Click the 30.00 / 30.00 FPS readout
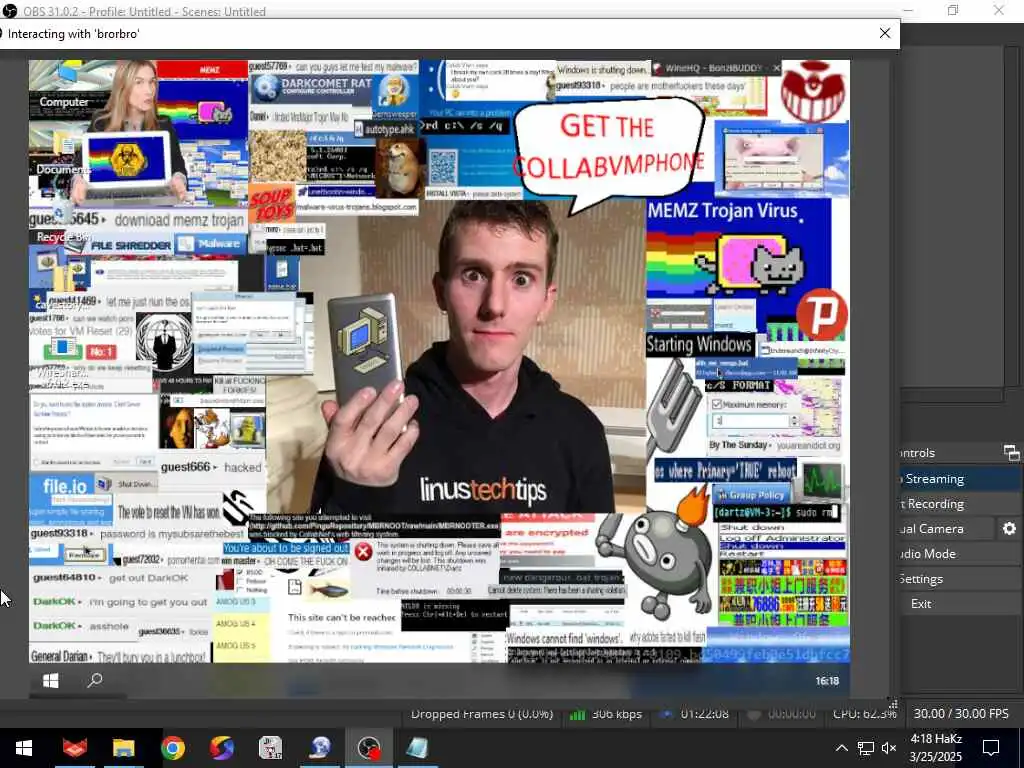 [x=961, y=713]
